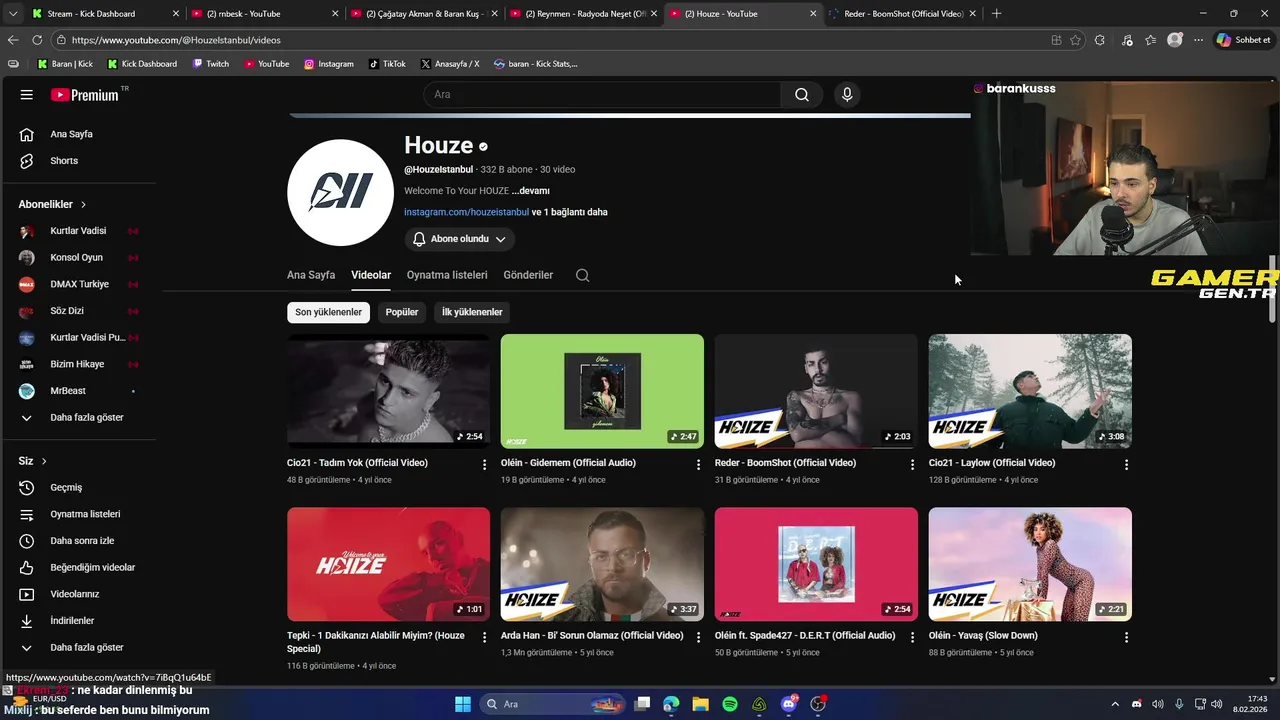Viewport: 1280px width, 720px height.
Task: Open TikTok bookmark in favorites bar
Action: [x=387, y=64]
